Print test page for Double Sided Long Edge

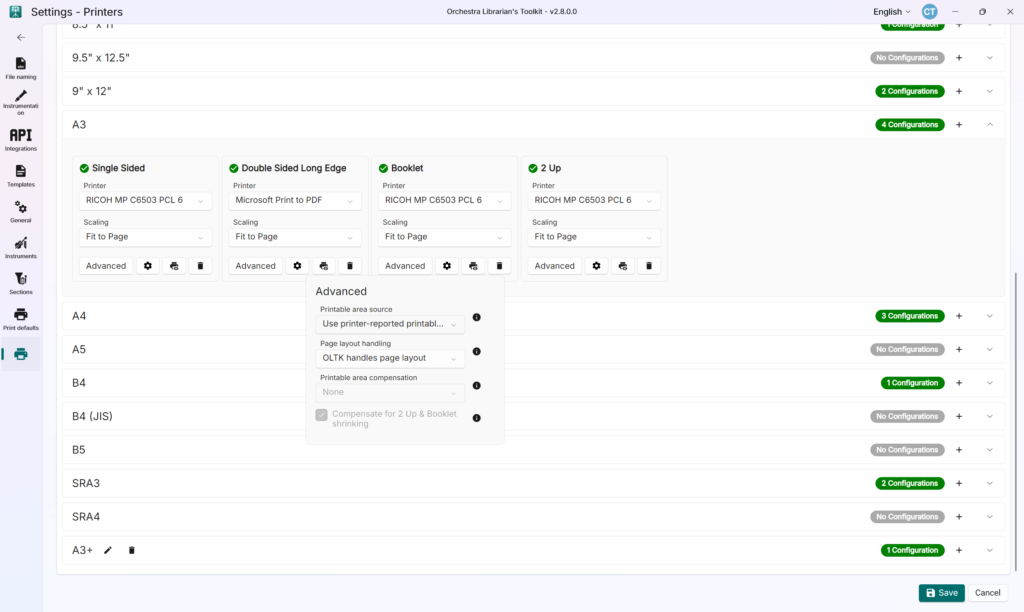(323, 266)
